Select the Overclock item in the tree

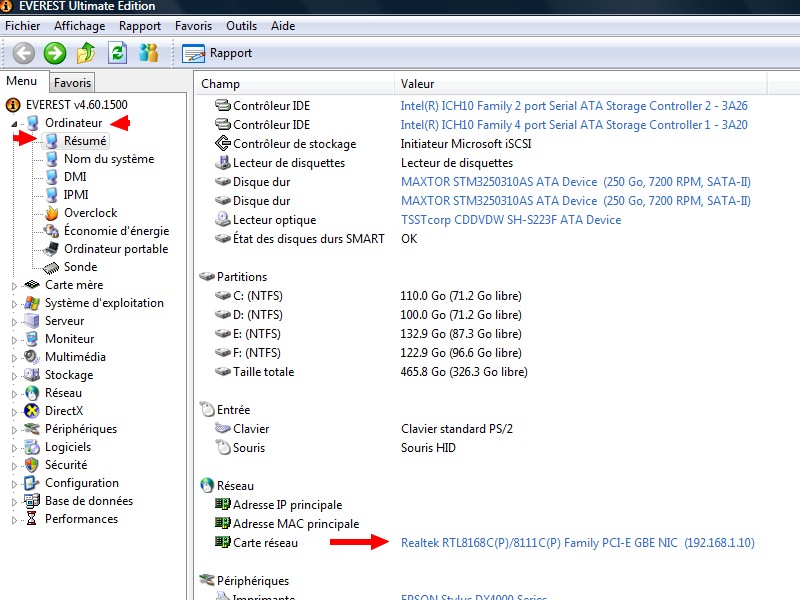pyautogui.click(x=90, y=213)
